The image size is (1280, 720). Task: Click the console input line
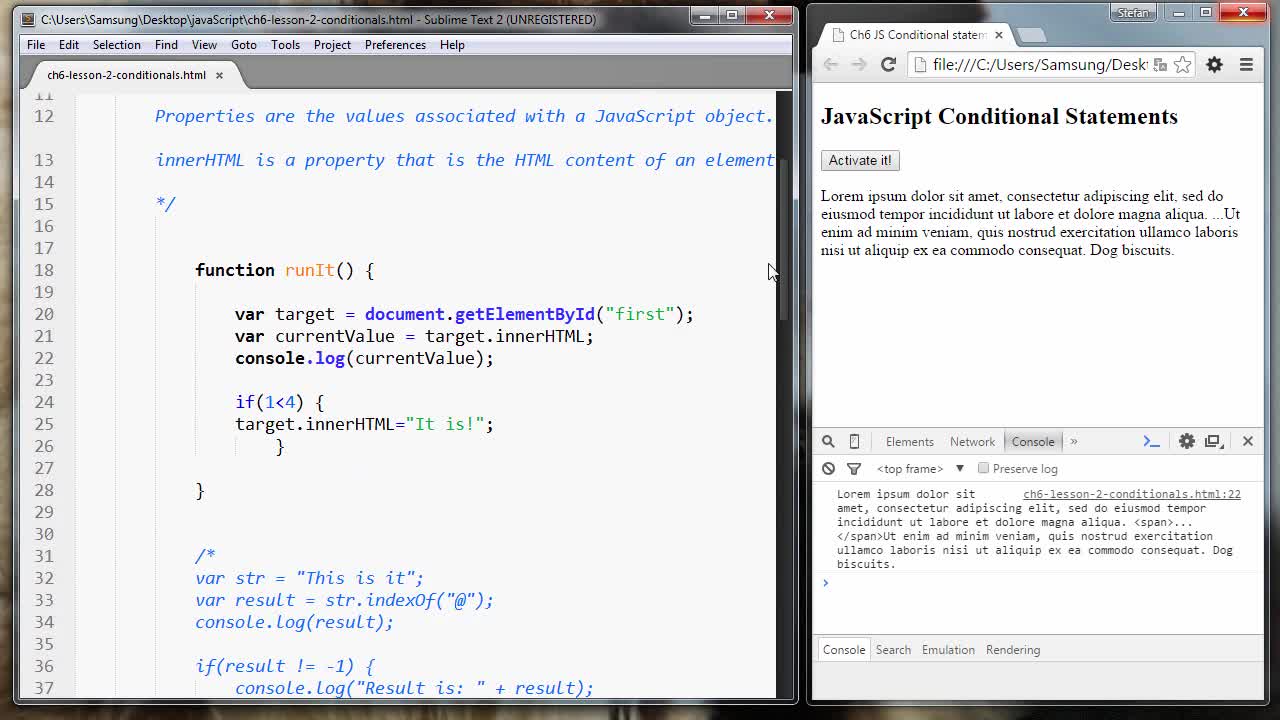pos(1038,582)
